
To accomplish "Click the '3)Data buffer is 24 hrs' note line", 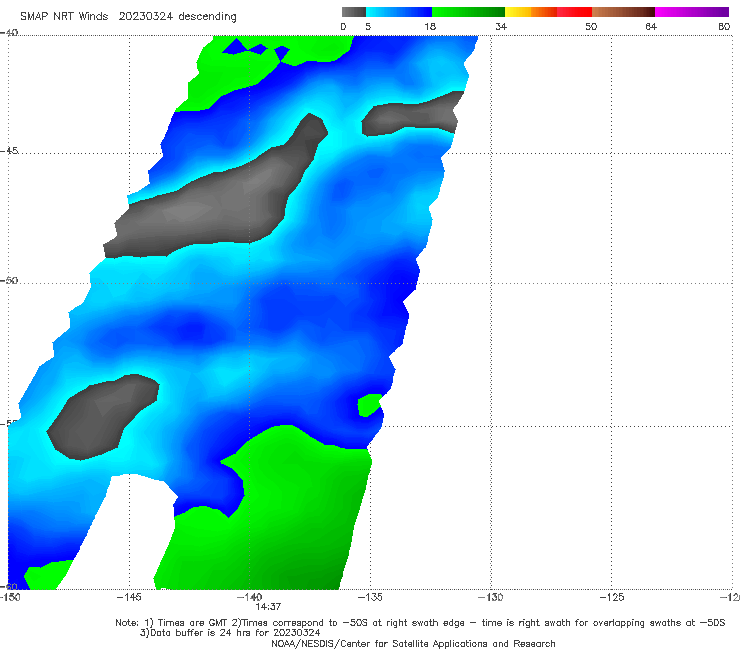I will [x=230, y=633].
